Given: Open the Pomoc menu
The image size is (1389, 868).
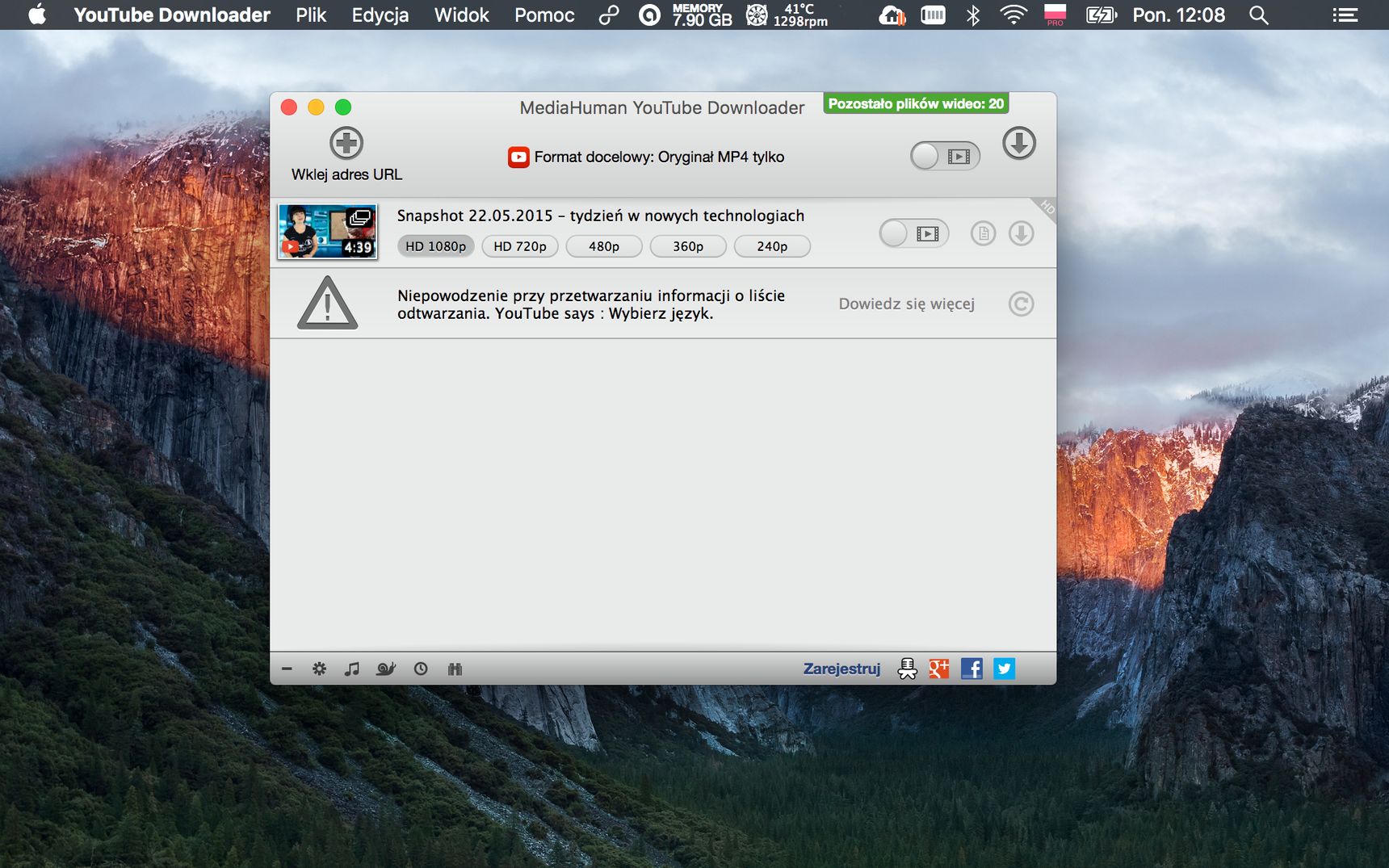Looking at the screenshot, I should 545,15.
